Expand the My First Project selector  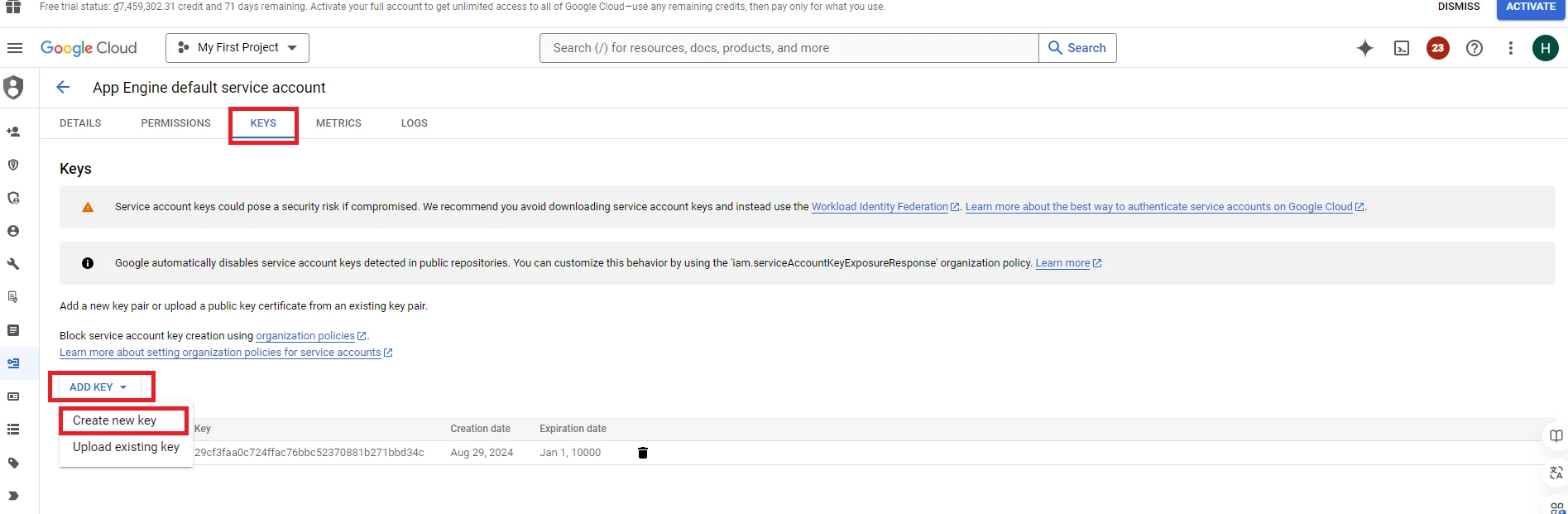(237, 48)
